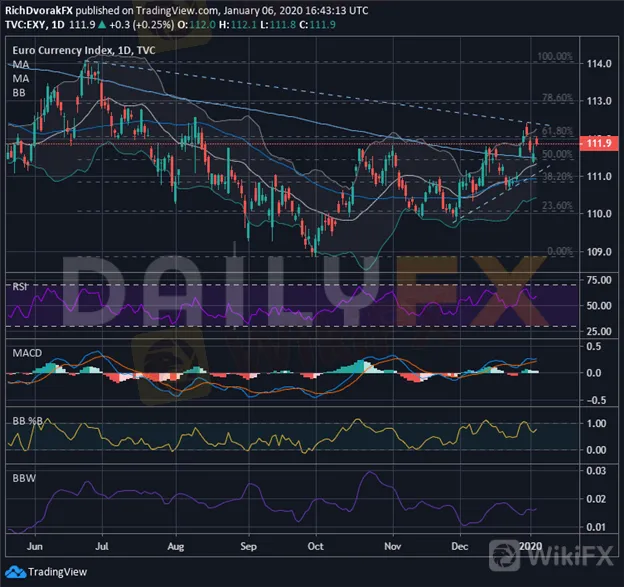
Task: Click the first MA indicator label
Action: (21, 64)
